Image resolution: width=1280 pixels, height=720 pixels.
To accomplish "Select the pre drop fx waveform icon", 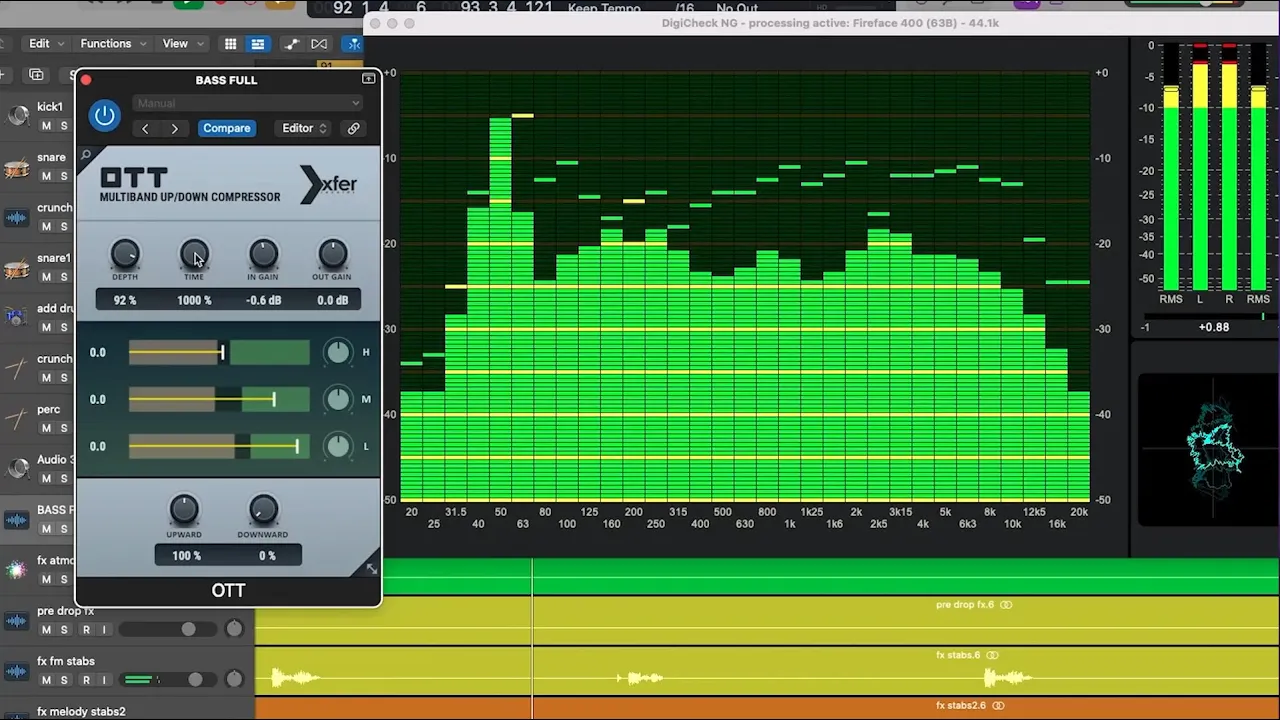I will point(16,620).
